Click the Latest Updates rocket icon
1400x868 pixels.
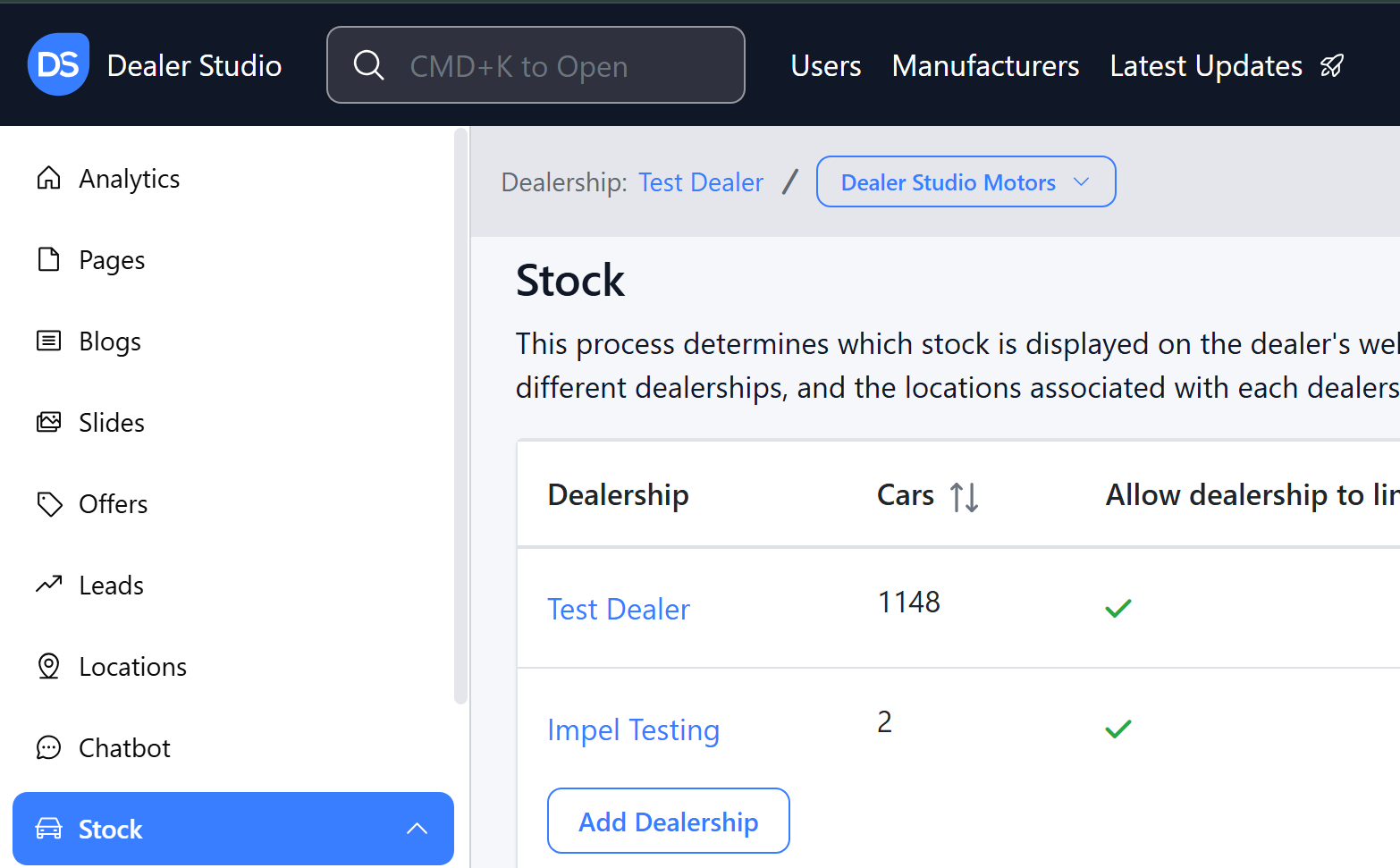click(1332, 66)
